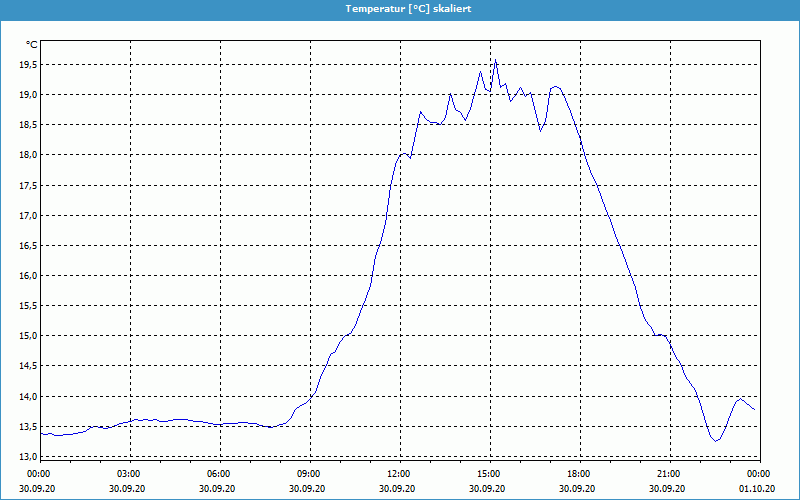
Task: Click the "18:00" time axis label
Action: point(580,474)
